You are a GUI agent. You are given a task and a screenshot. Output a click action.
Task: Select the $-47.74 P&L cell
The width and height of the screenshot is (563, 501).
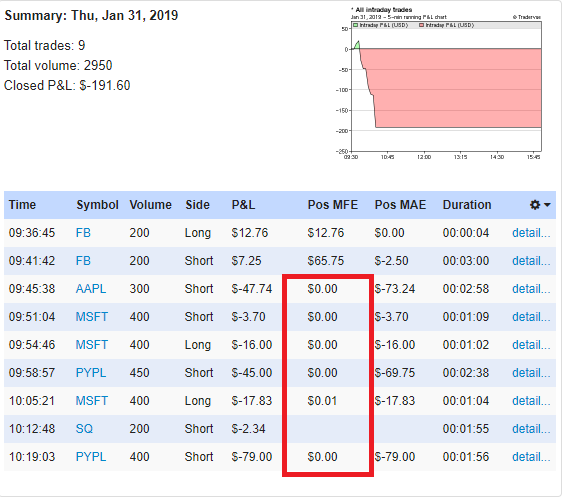252,289
